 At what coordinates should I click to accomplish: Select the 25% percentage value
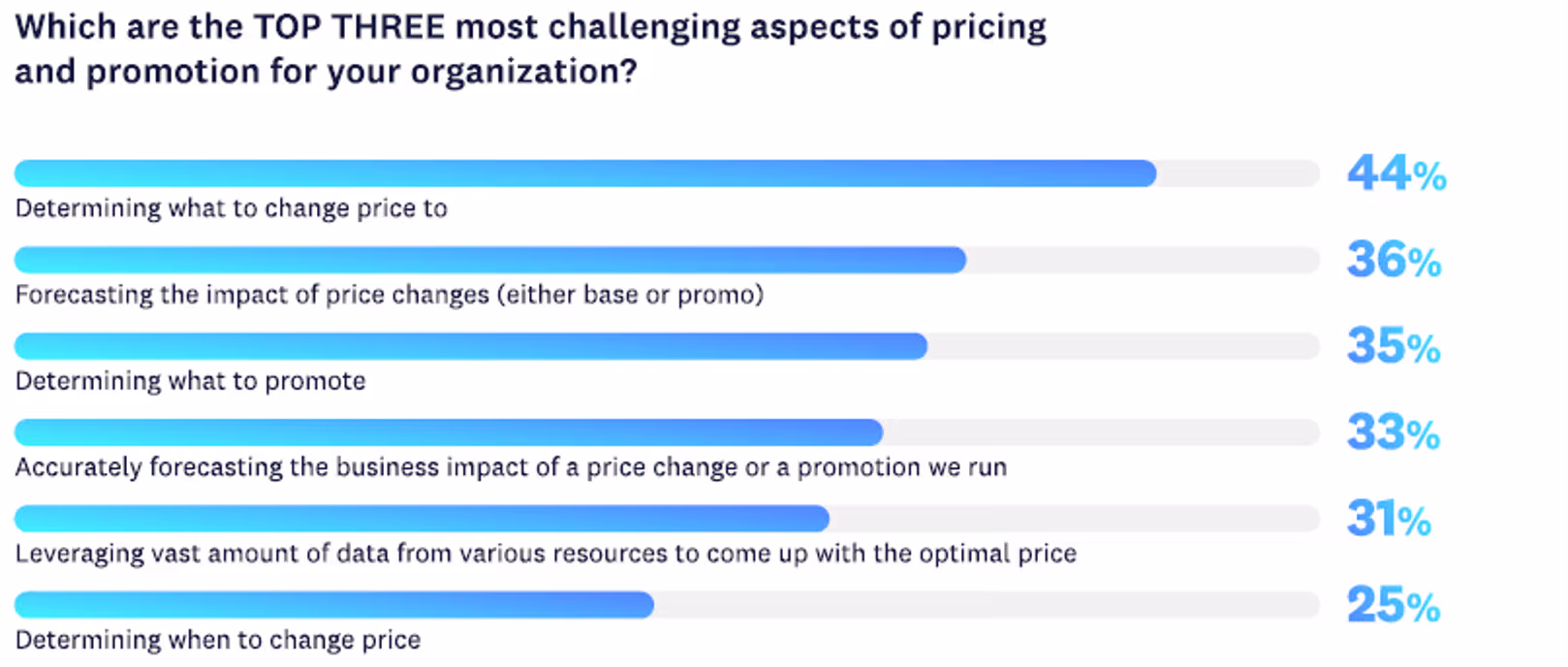click(x=1394, y=605)
